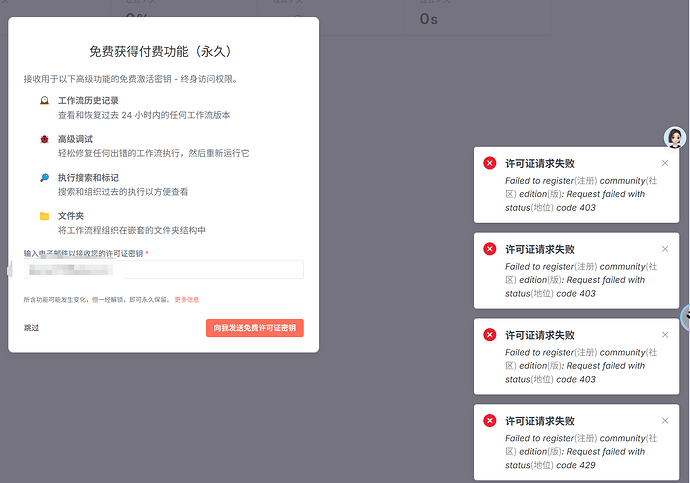Click the 高级调试 feature heading
690x483 pixels.
coord(75,139)
